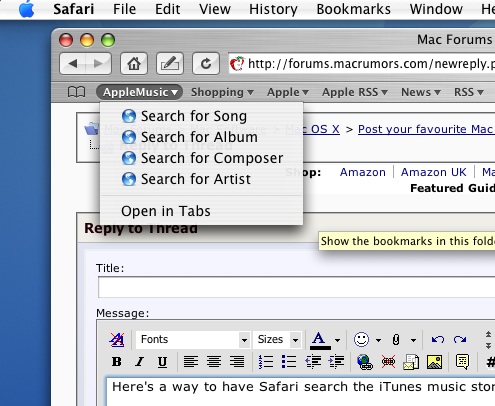This screenshot has width=495, height=406.
Task: Choose Search for Song bookmark
Action: click(x=201, y=116)
